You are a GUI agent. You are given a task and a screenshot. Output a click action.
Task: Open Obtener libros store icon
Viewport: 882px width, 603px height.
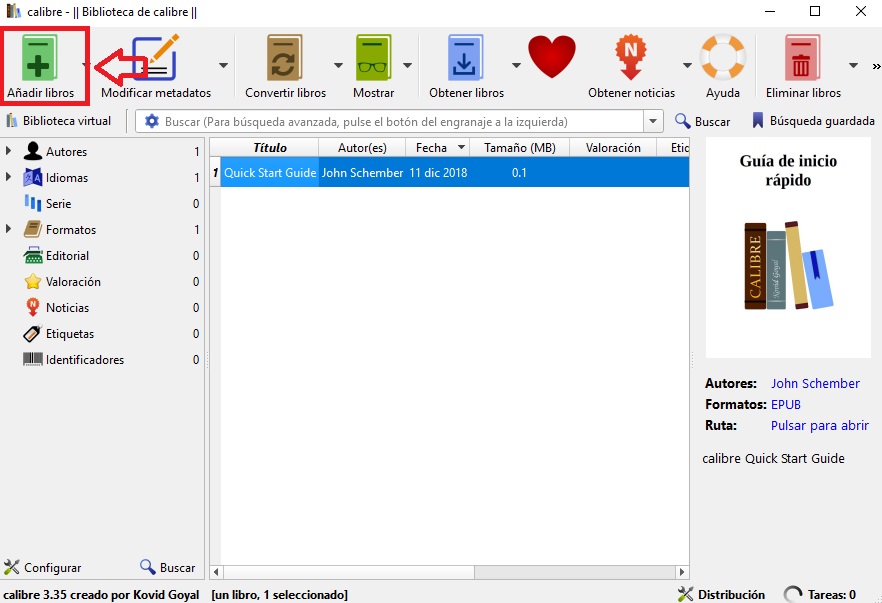click(x=465, y=58)
